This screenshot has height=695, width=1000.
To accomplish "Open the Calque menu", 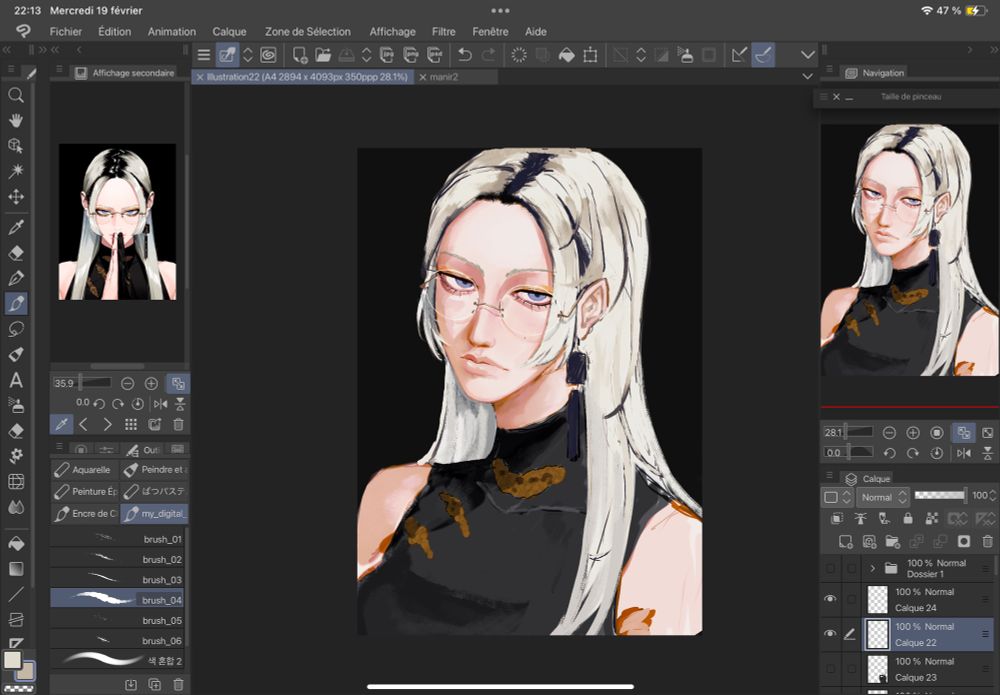I will coord(229,31).
